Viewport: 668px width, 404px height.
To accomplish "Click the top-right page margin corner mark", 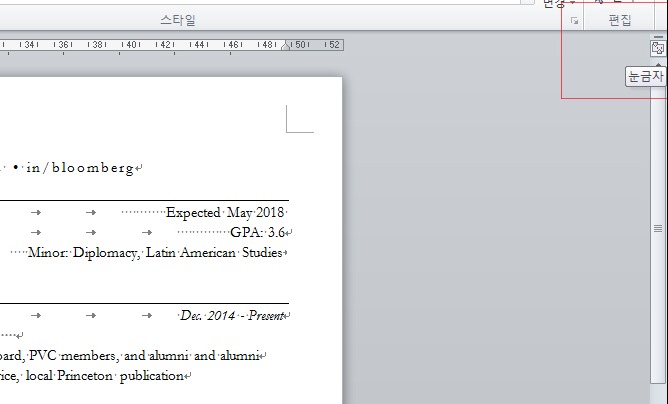I will (299, 118).
